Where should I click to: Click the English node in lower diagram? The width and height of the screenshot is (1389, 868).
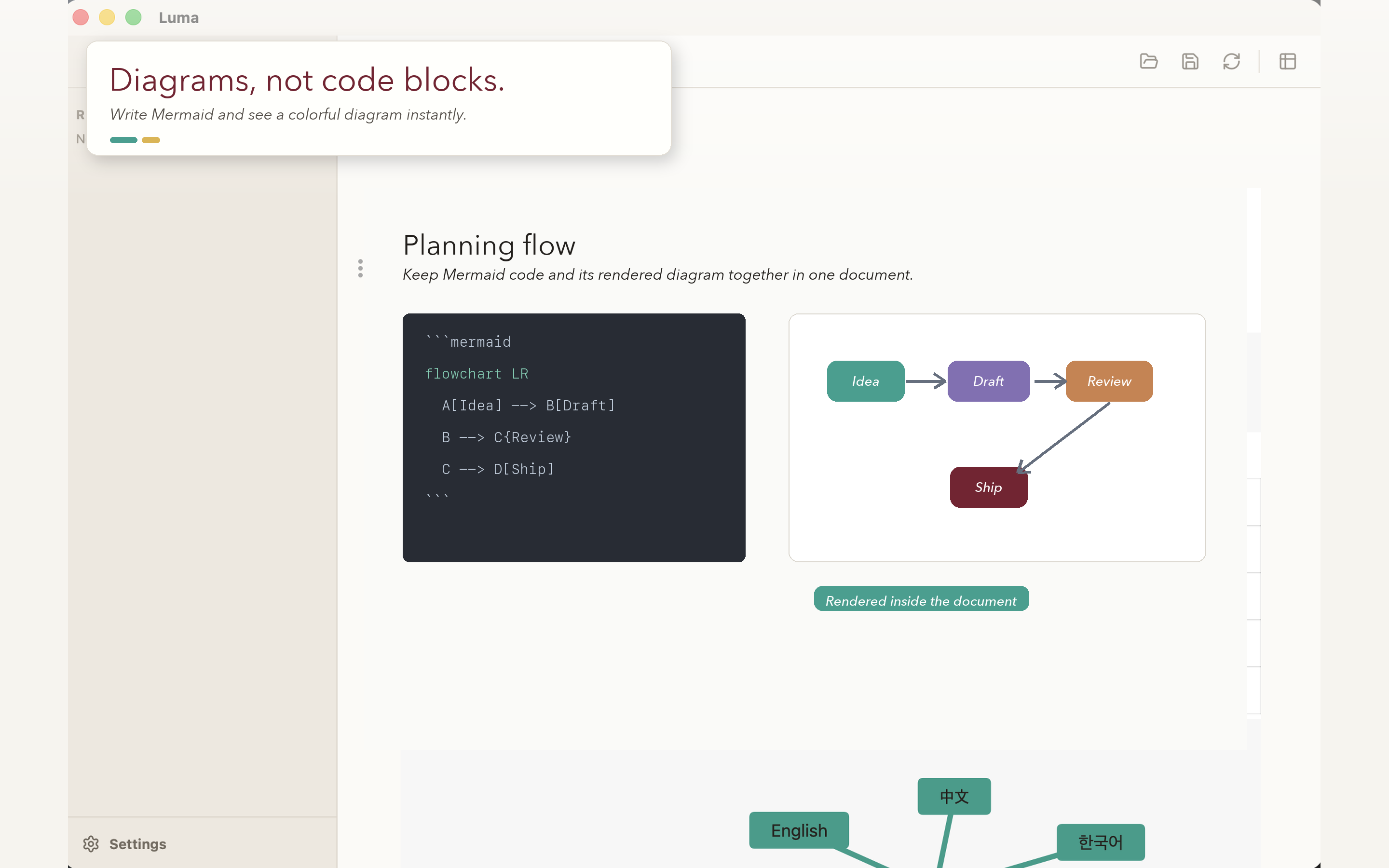coord(799,830)
